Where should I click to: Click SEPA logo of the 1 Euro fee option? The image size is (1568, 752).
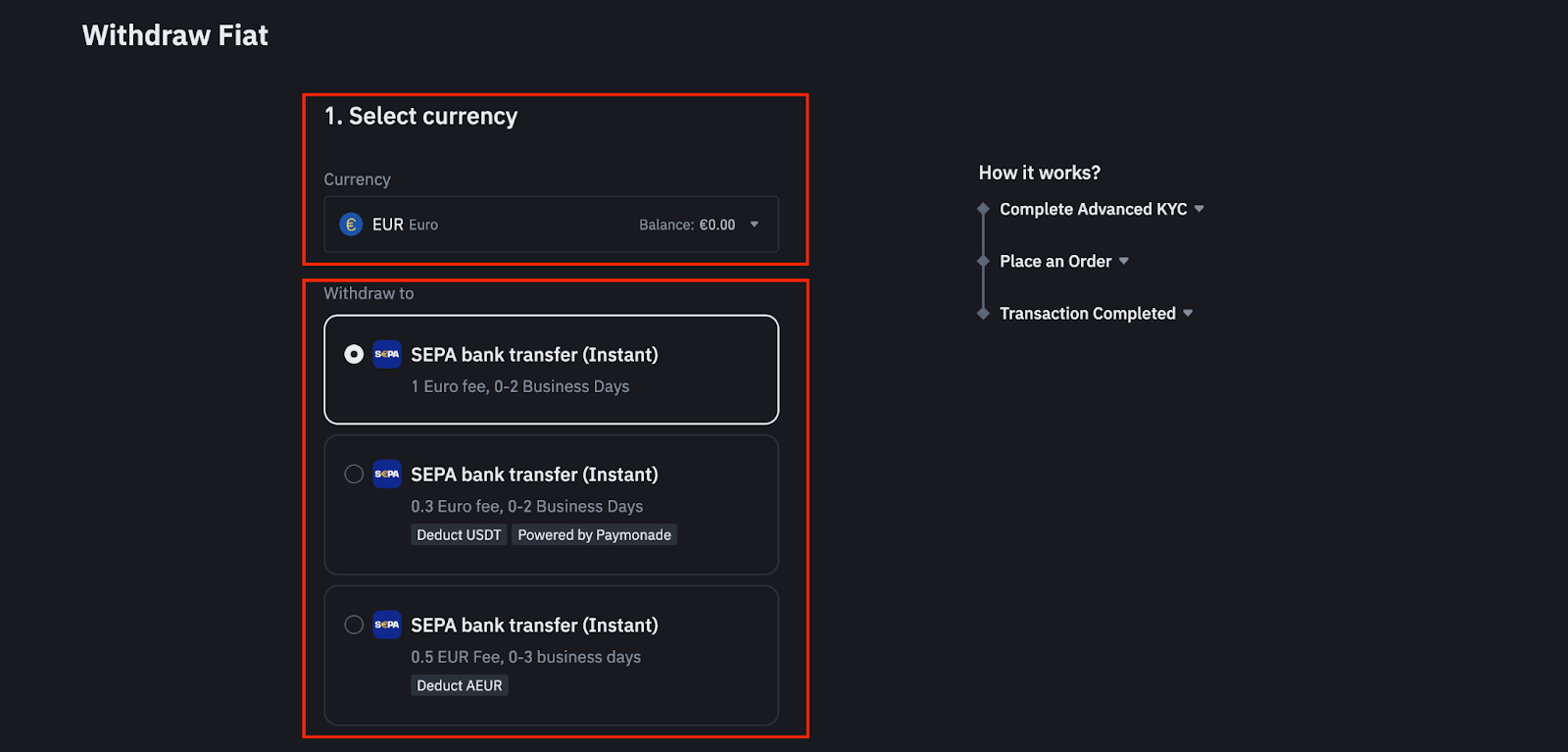click(387, 354)
